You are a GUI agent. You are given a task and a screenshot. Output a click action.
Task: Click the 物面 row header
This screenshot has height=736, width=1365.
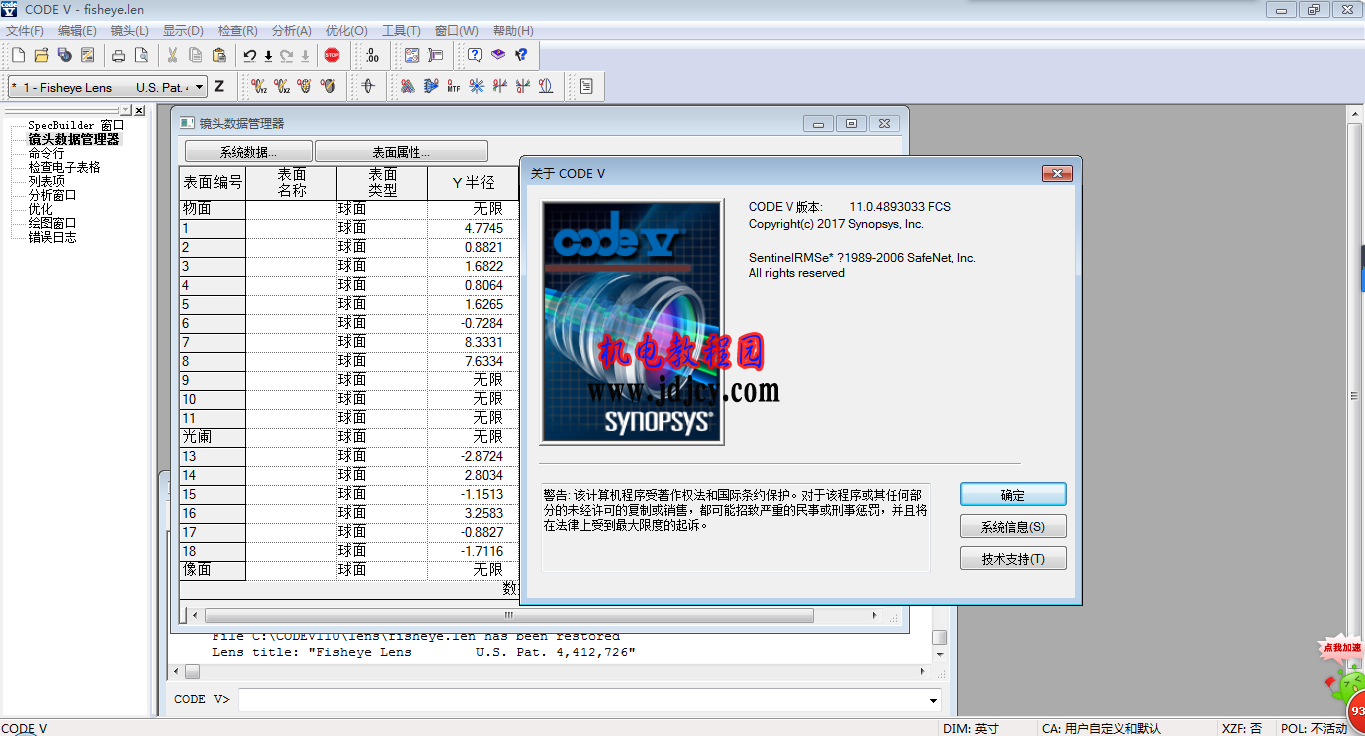[212, 209]
